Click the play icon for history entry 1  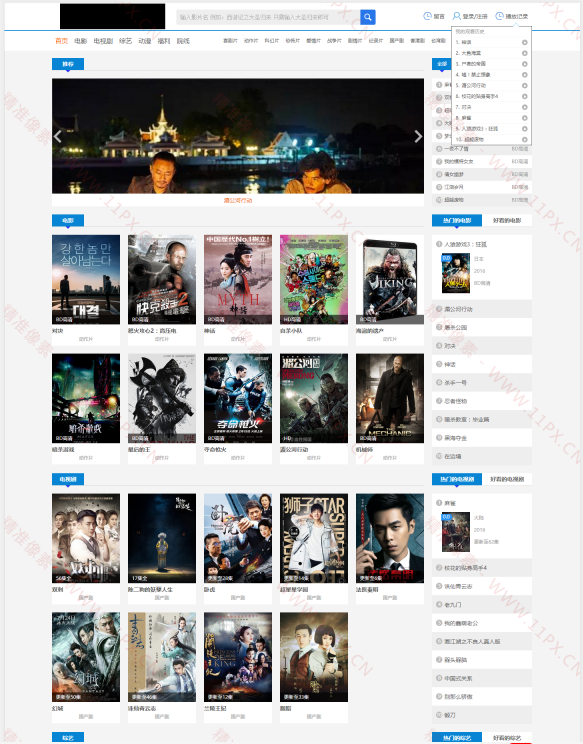click(525, 42)
